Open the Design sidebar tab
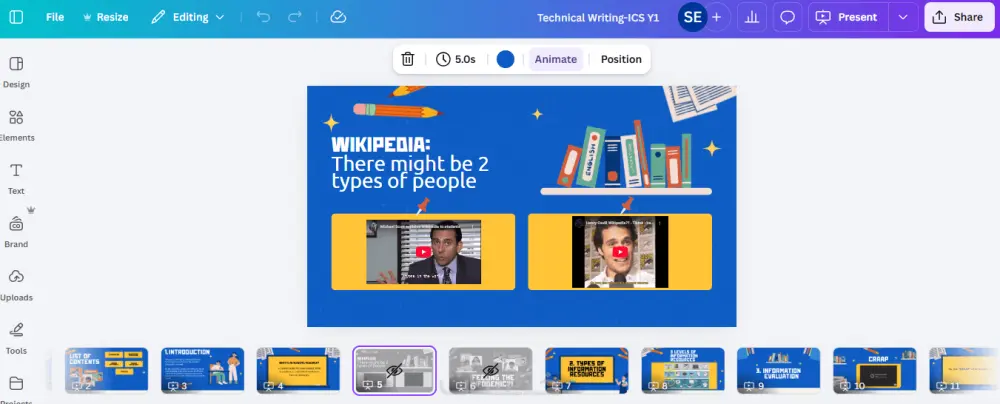Screen dimensions: 1000x404 click(16, 72)
